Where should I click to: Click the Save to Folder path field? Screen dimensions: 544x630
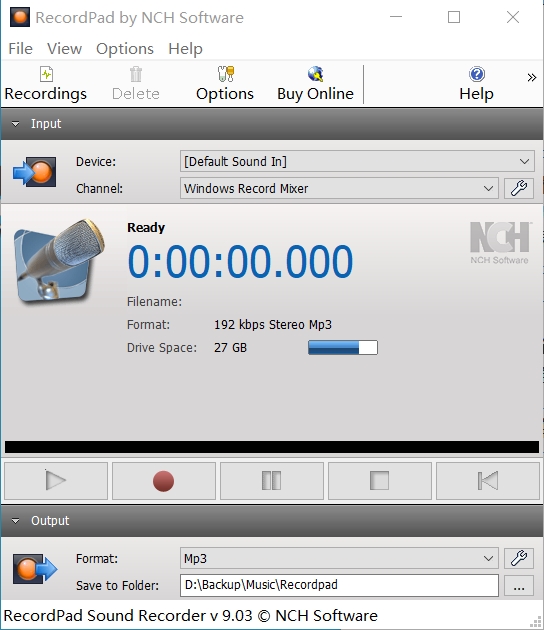tap(339, 585)
